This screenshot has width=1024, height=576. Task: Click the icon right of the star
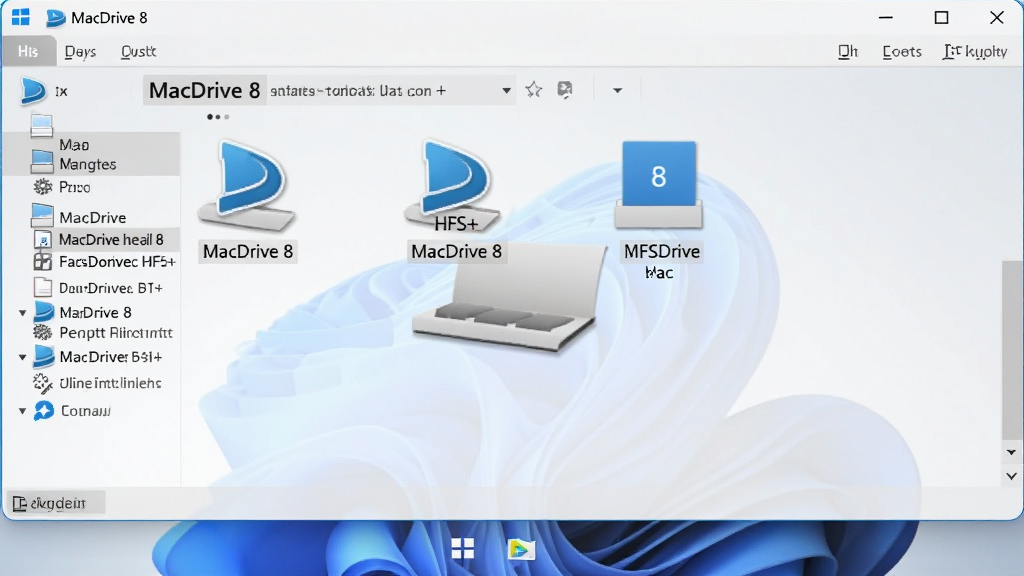pyautogui.click(x=565, y=89)
